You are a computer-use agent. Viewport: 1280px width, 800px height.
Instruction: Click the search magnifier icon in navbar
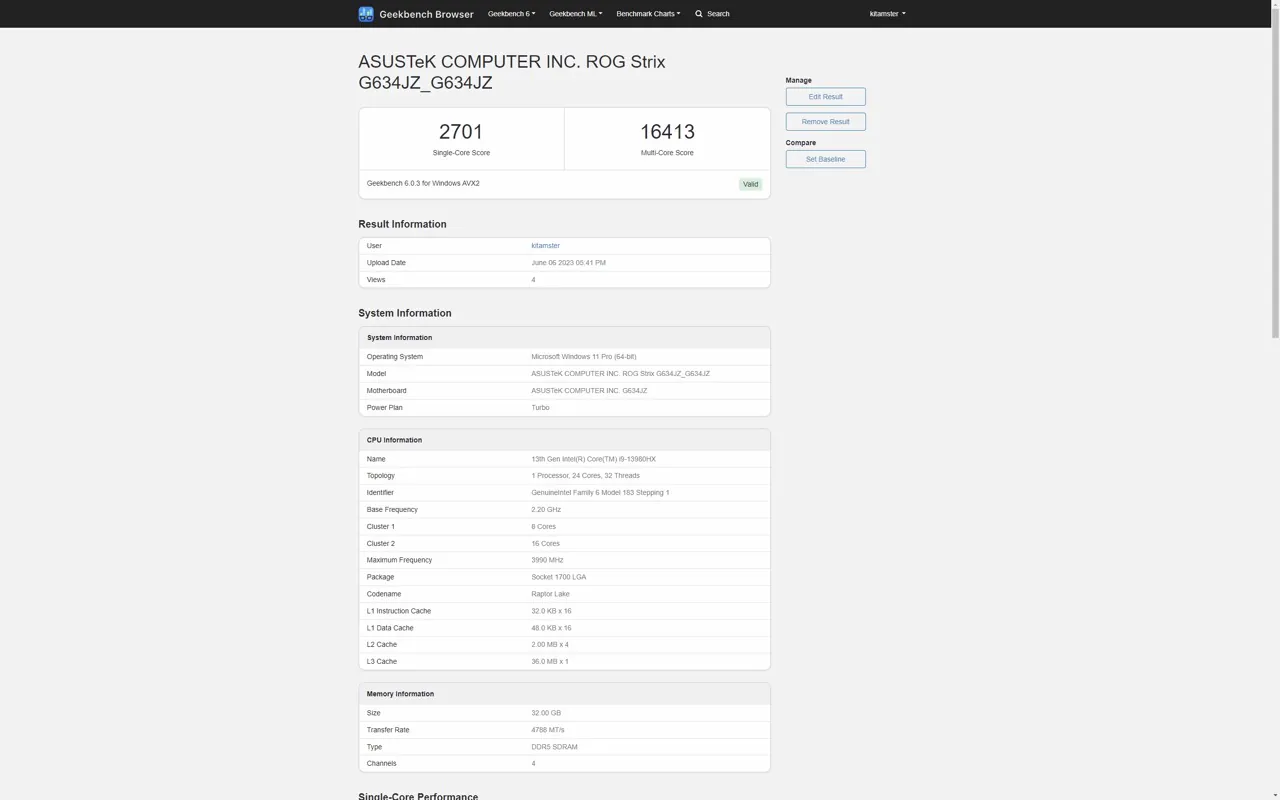(699, 14)
